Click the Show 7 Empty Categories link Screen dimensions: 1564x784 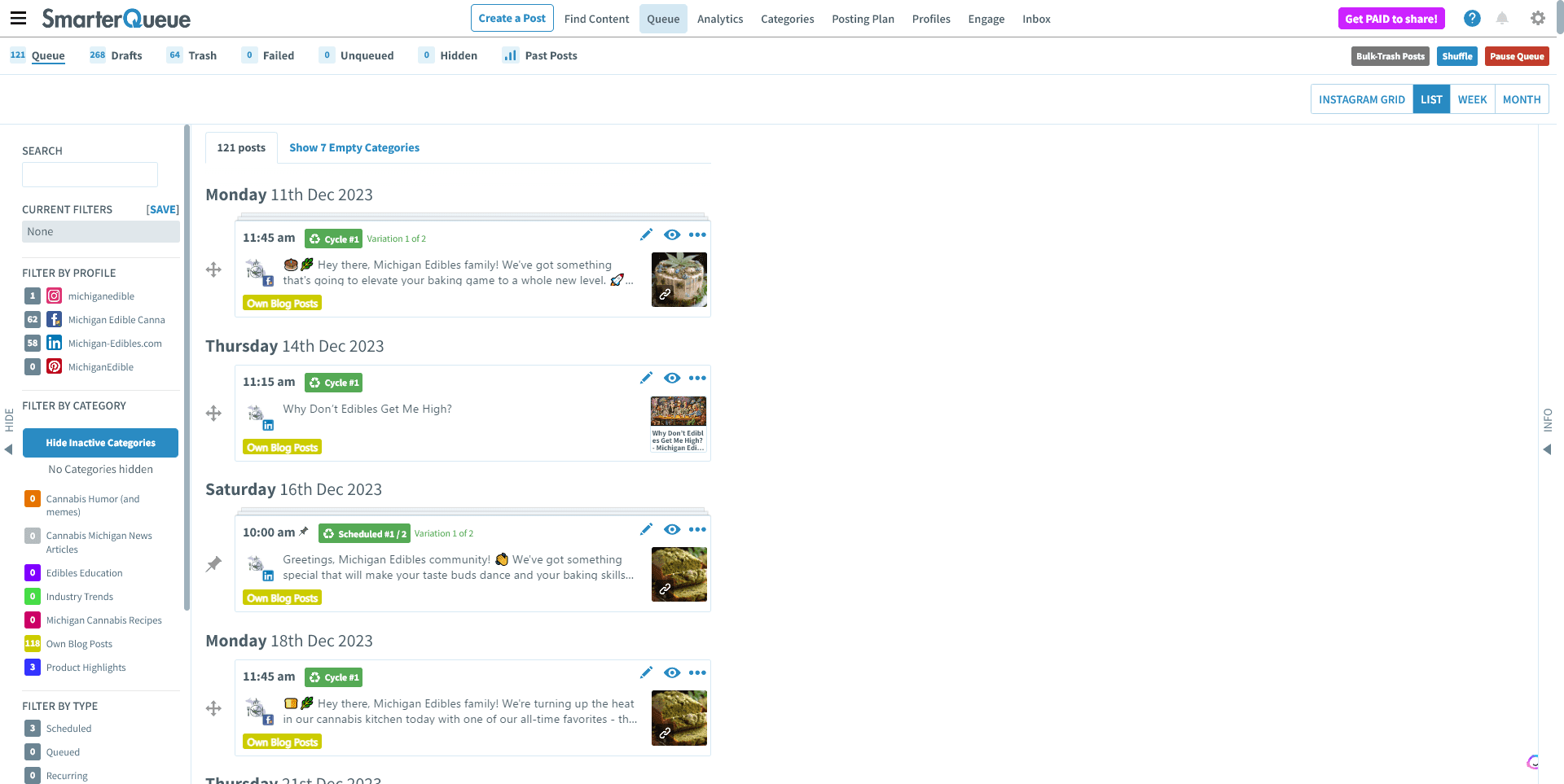click(x=354, y=147)
